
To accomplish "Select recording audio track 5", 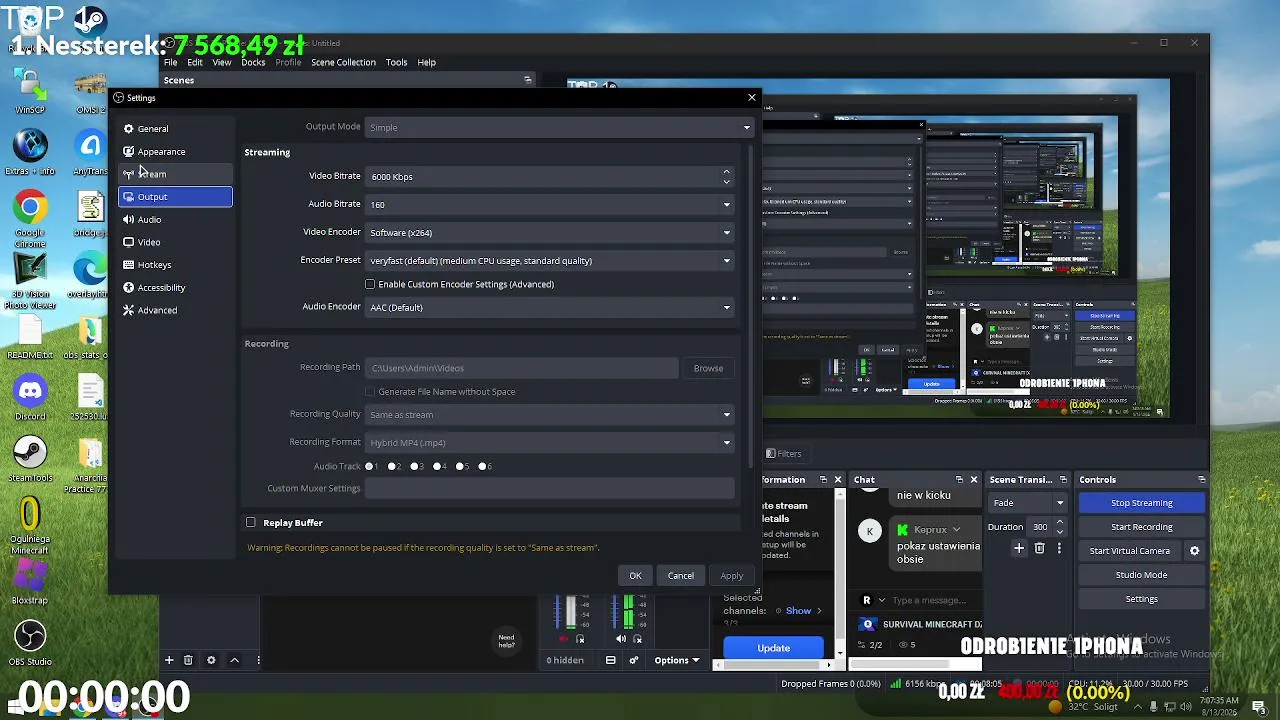I will coord(460,466).
